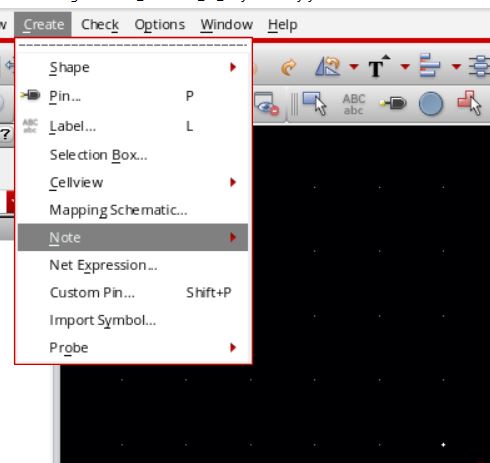Image resolution: width=490 pixels, height=463 pixels.
Task: Open dropdown arrow next to text tool
Action: pyautogui.click(x=405, y=67)
